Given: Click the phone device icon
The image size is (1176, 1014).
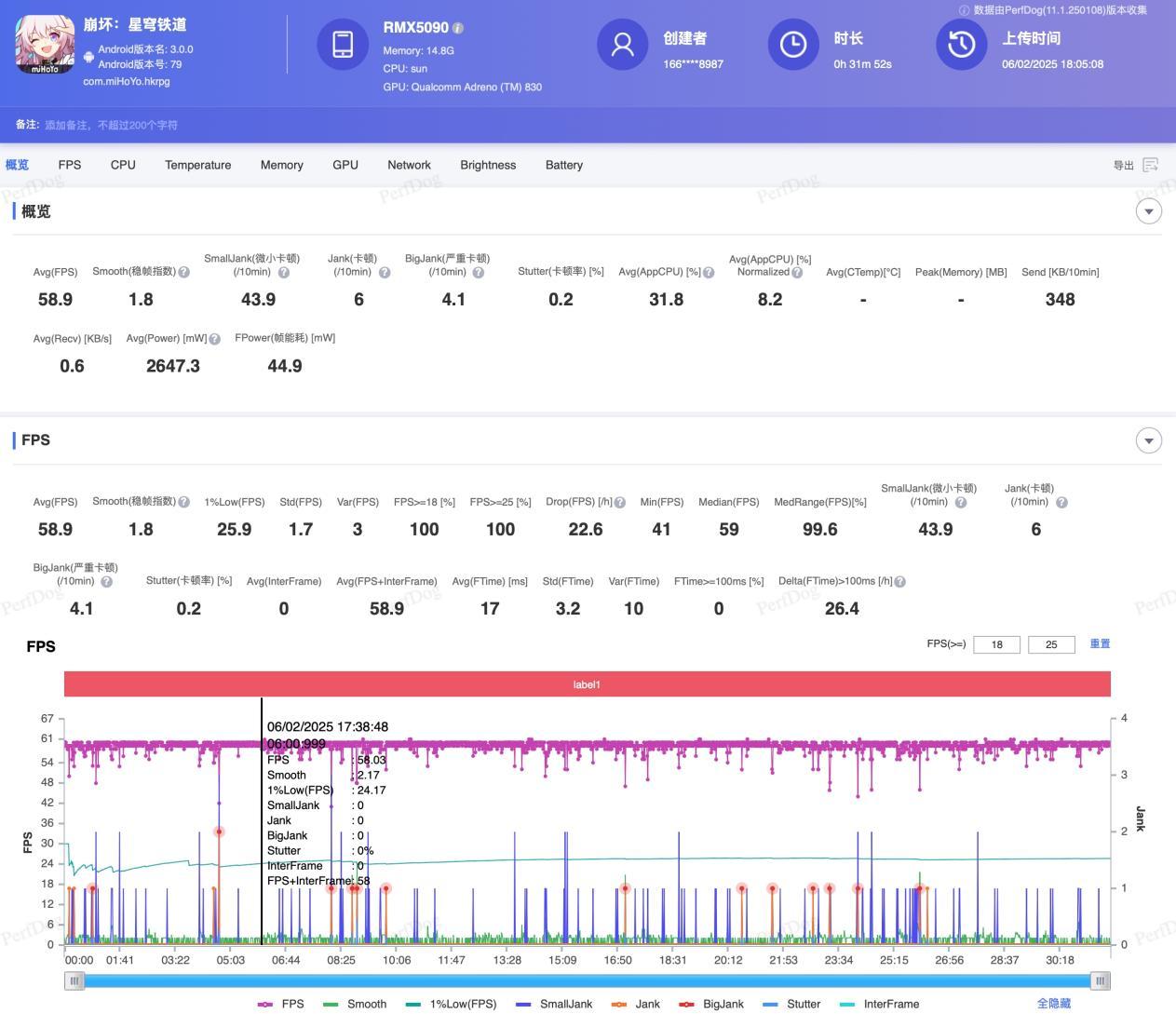Looking at the screenshot, I should (343, 44).
